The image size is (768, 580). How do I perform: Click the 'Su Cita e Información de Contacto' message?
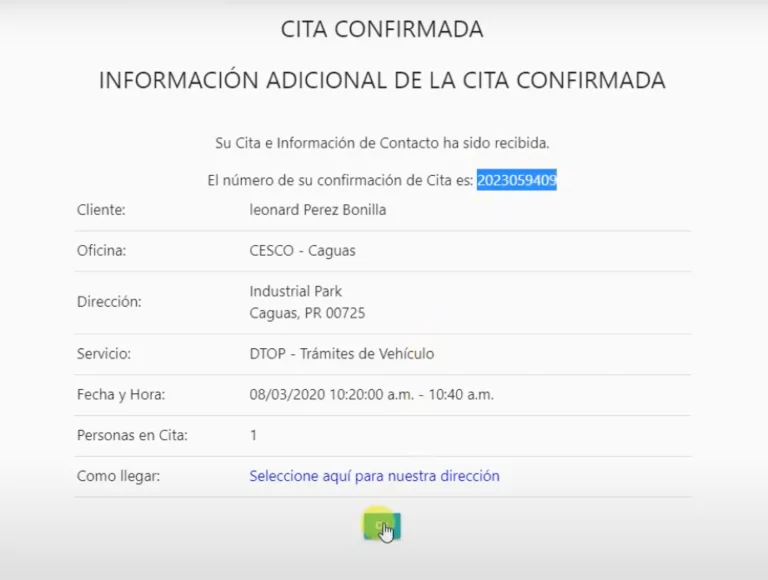pos(382,143)
